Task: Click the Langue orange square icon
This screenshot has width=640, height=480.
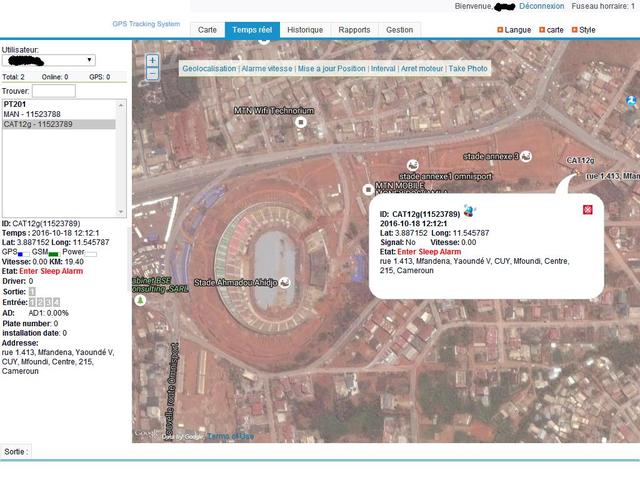Action: coord(500,30)
